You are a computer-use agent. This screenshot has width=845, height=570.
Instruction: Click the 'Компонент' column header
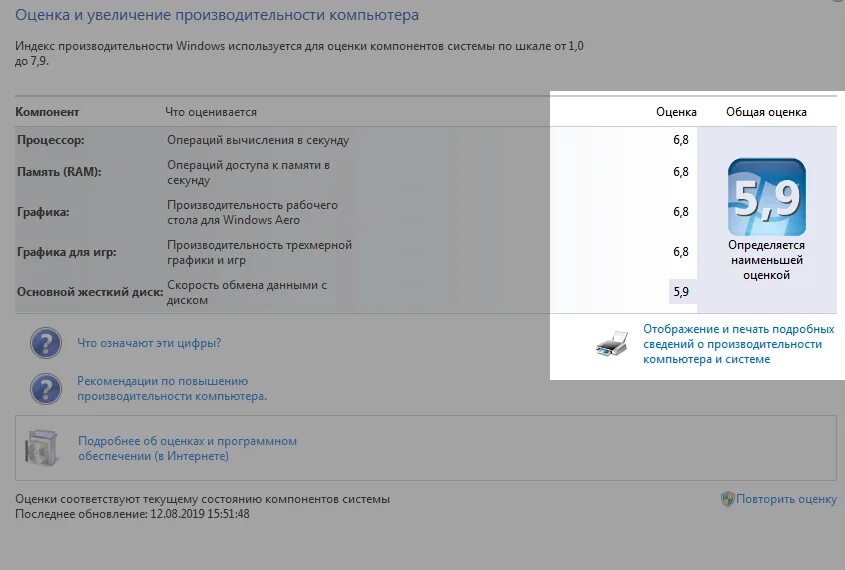(x=47, y=112)
